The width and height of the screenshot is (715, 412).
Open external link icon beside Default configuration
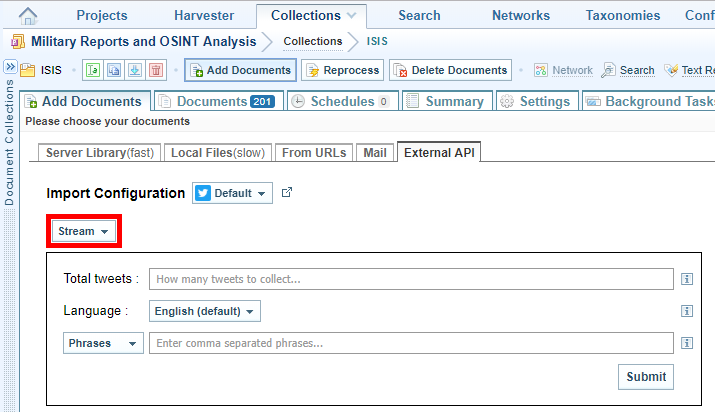tap(287, 192)
